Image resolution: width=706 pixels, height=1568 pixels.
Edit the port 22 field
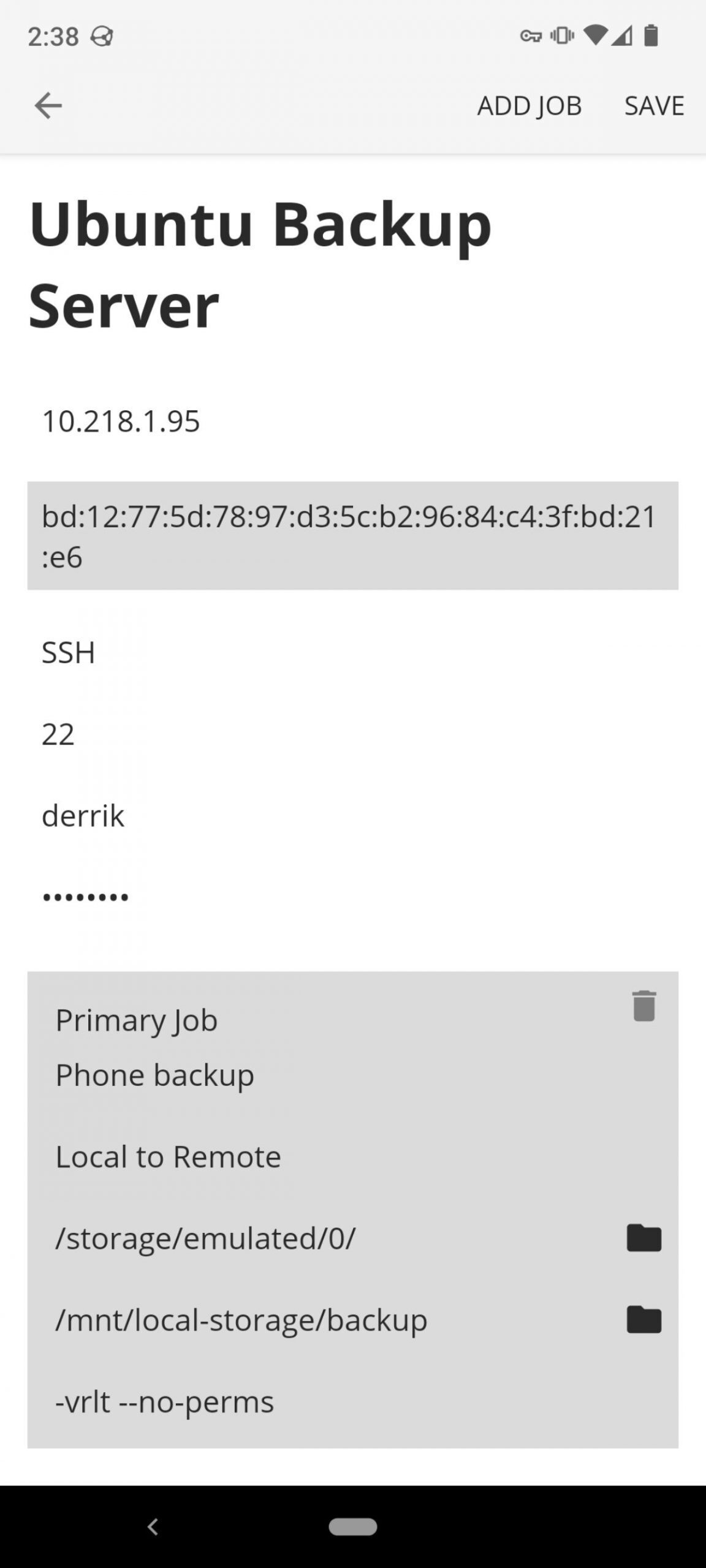pyautogui.click(x=353, y=734)
